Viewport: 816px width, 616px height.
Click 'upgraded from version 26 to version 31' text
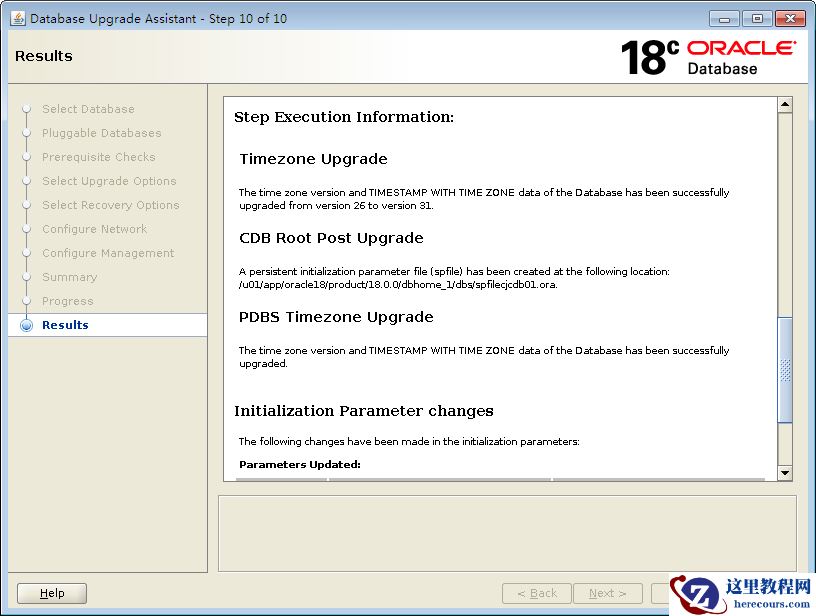pos(336,206)
